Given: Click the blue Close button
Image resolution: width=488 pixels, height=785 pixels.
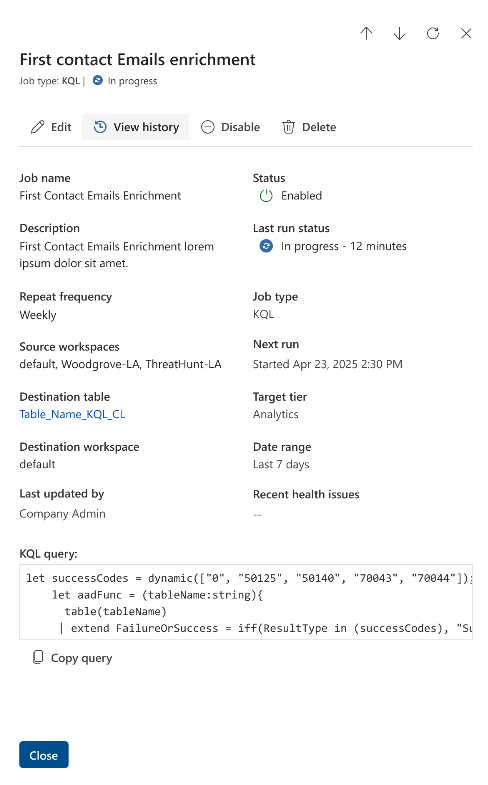Looking at the screenshot, I should coord(44,754).
